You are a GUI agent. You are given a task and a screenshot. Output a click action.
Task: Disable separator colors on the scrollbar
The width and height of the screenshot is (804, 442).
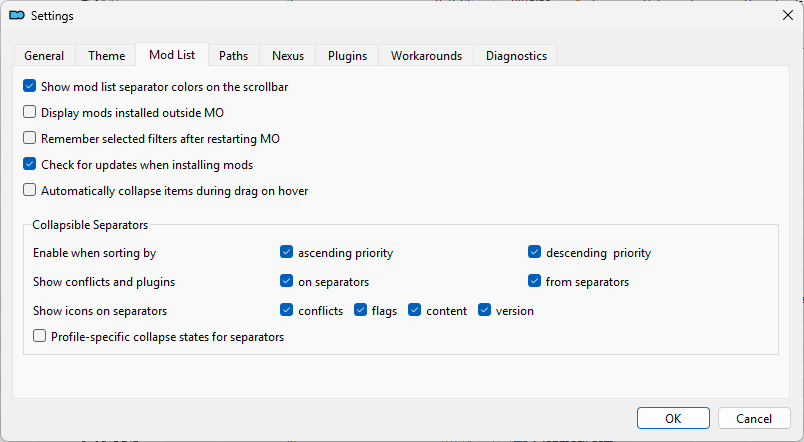pos(30,87)
